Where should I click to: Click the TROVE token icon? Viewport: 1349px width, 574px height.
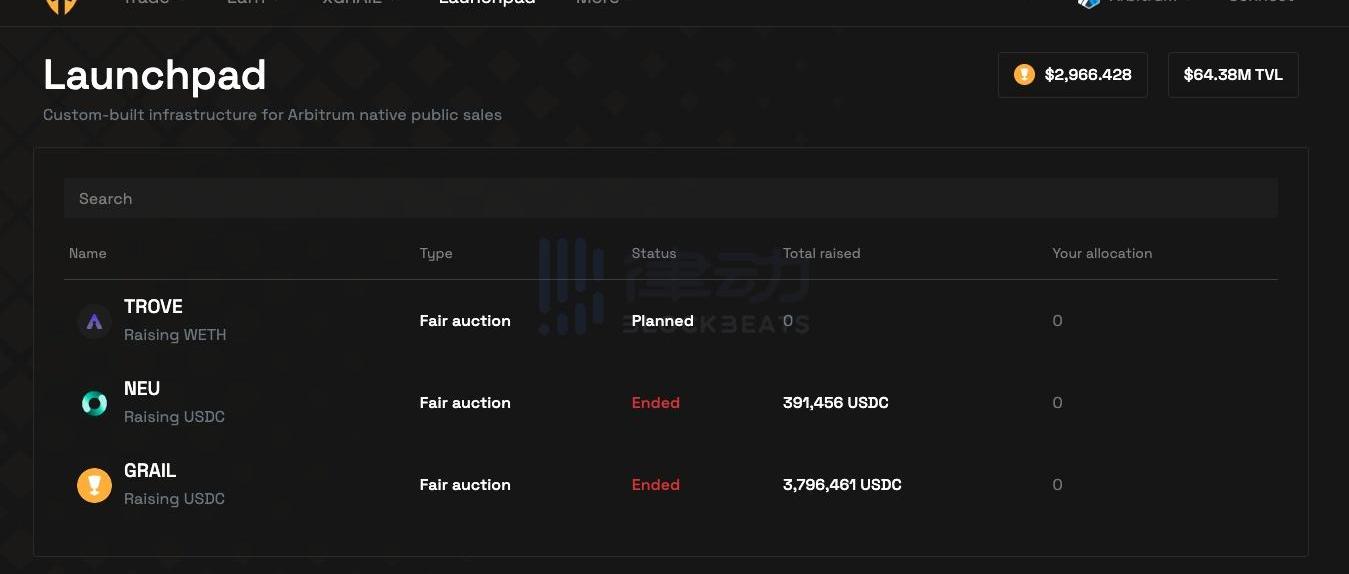pyautogui.click(x=94, y=322)
